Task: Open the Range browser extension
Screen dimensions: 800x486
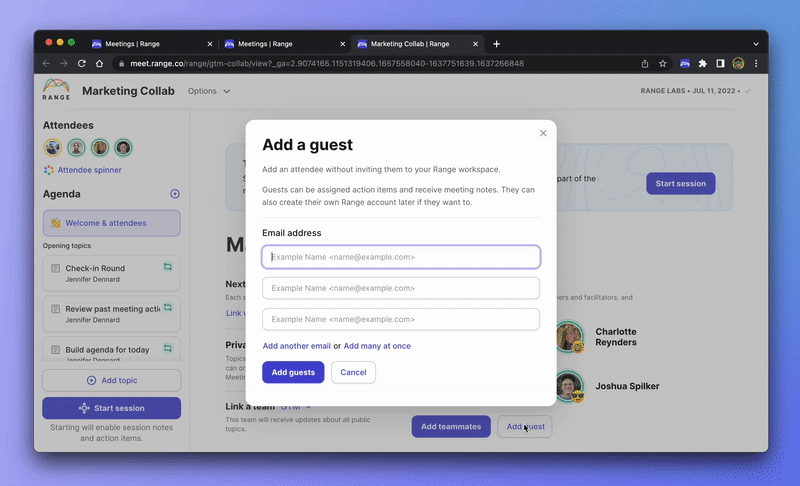Action: point(685,64)
